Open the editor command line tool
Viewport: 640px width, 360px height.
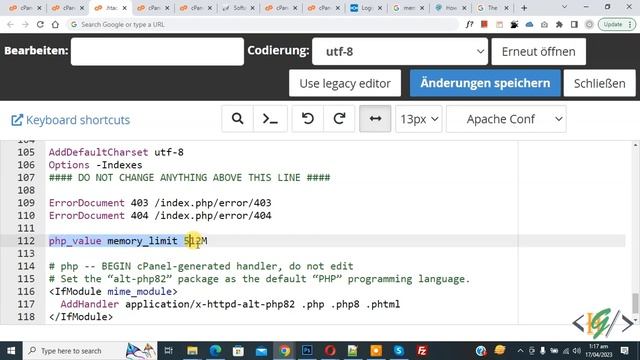(x=270, y=119)
